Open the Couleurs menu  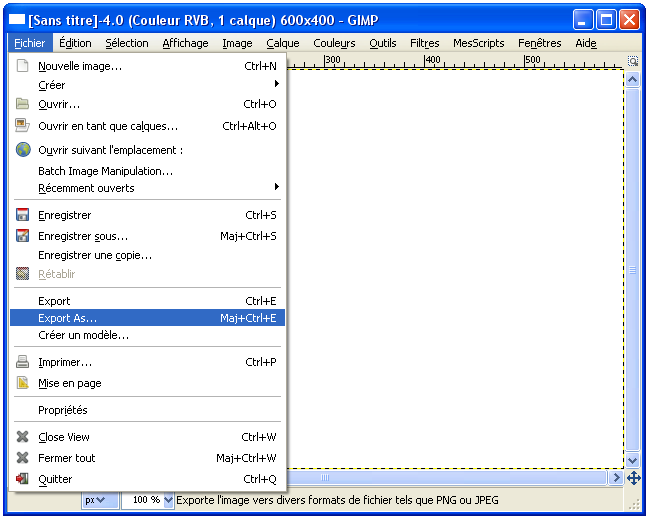point(334,43)
